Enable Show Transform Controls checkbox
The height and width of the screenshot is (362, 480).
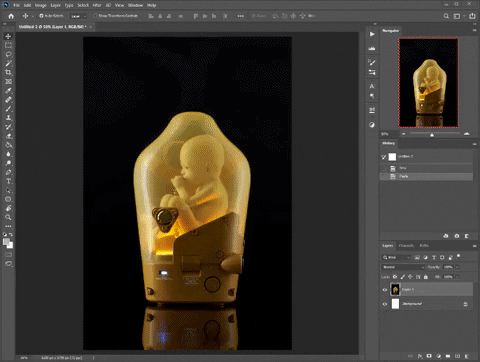pos(95,16)
